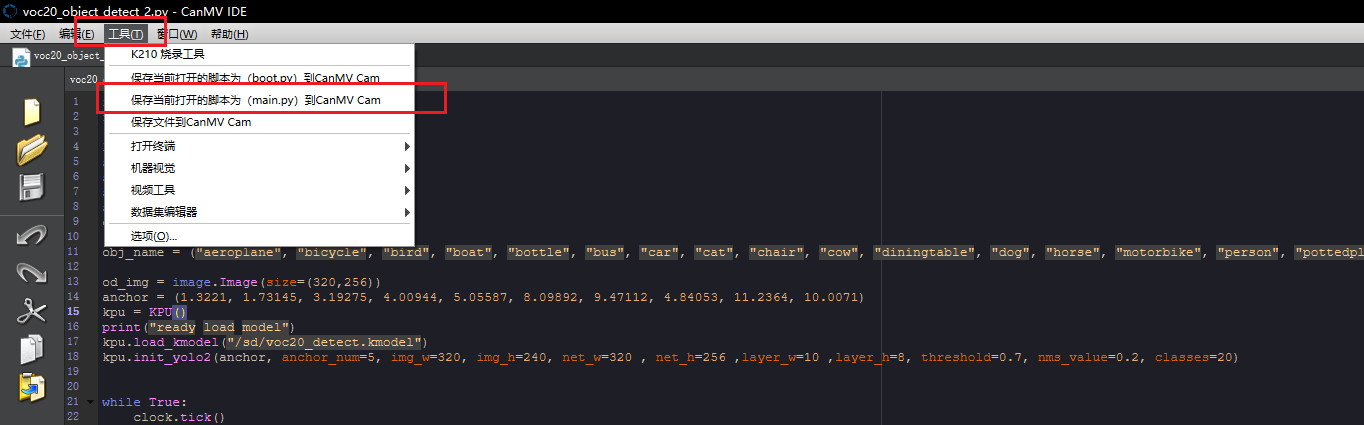Image resolution: width=1364 pixels, height=425 pixels.
Task: Choose save script as main.py to CanMV Cam
Action: (255, 100)
